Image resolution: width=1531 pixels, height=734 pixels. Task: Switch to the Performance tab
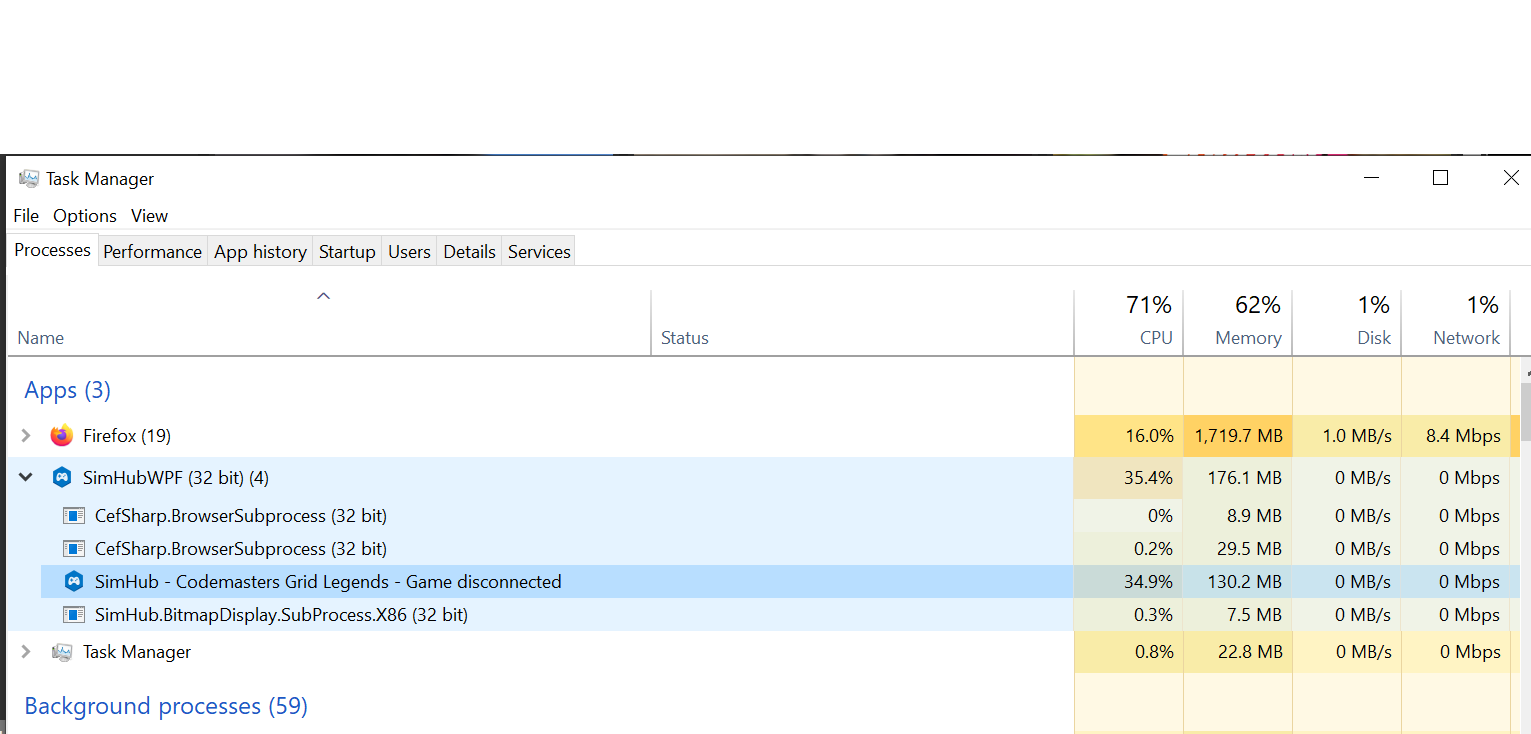(x=152, y=251)
